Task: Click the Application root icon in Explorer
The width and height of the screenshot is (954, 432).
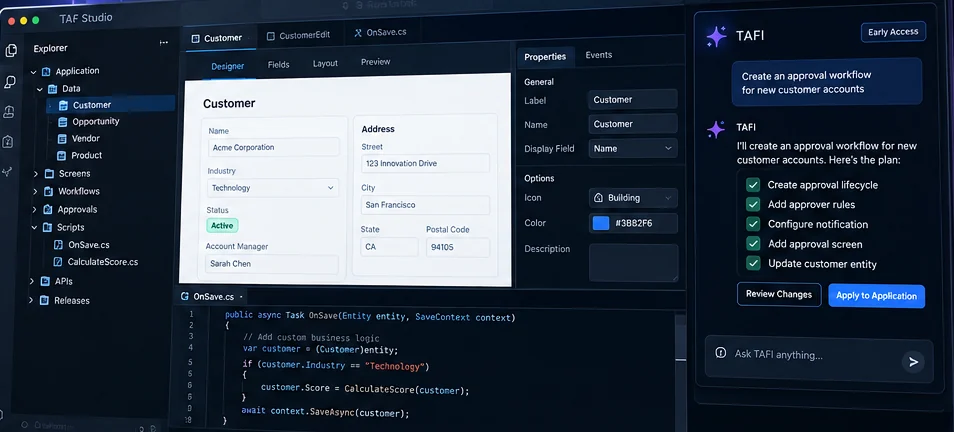Action: (46, 72)
